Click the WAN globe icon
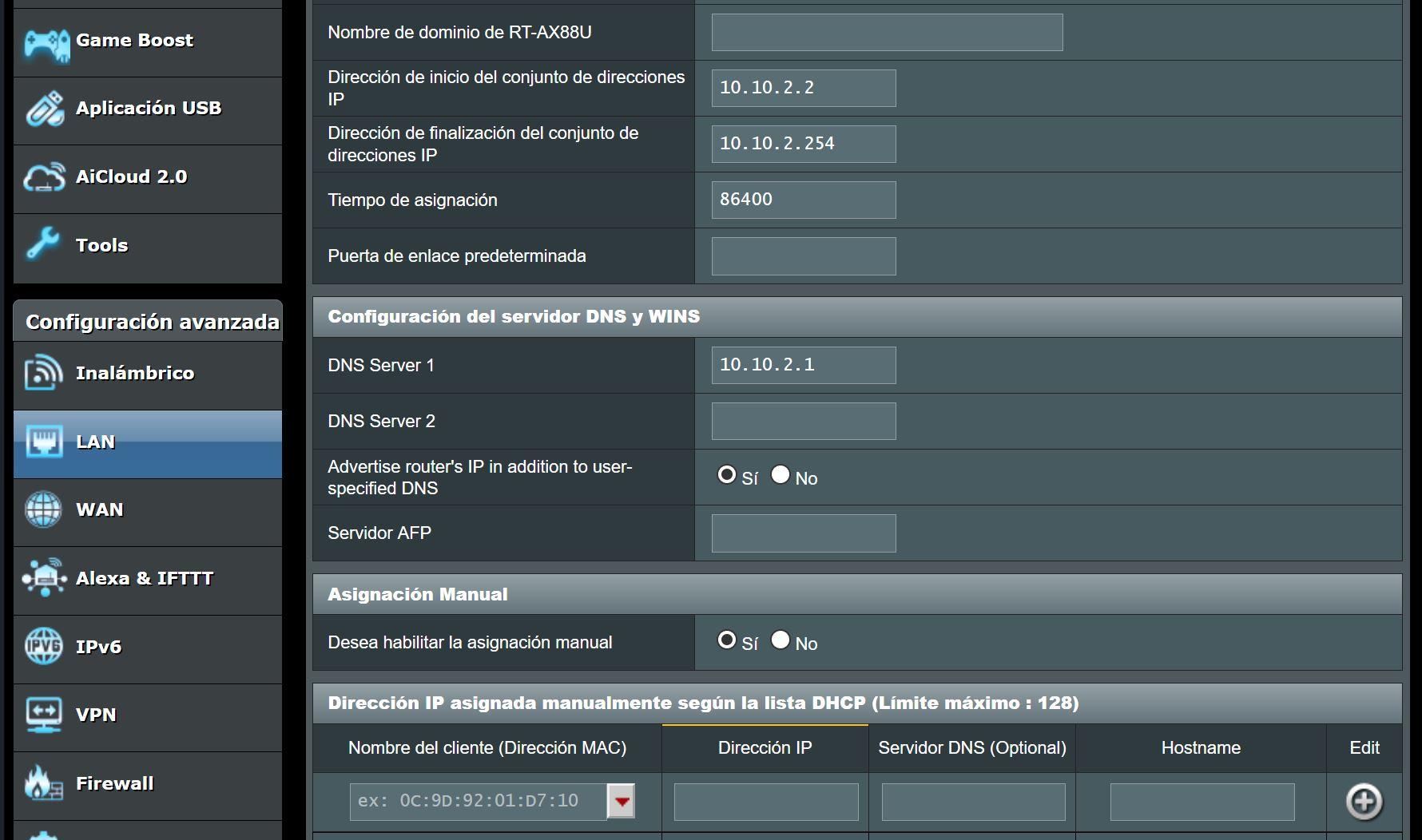1422x840 pixels. coord(43,509)
